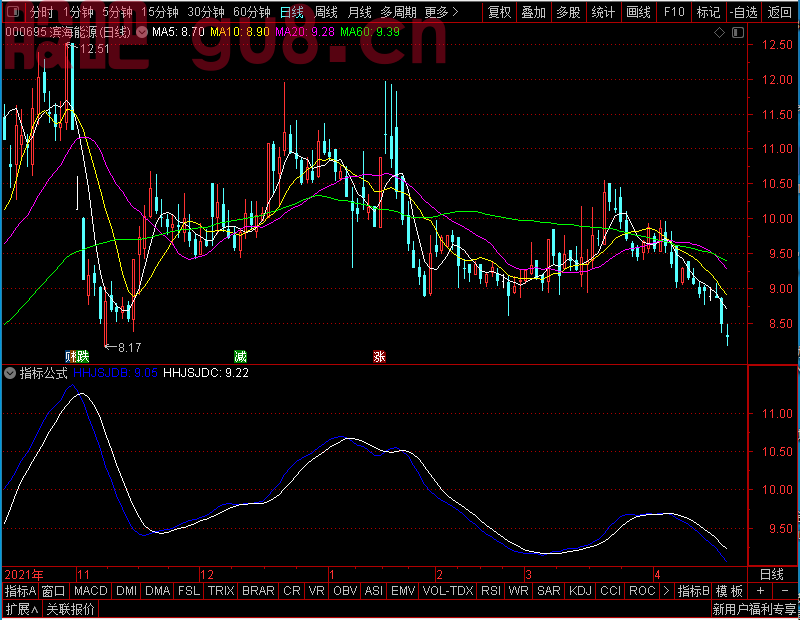Select the 30分钟 period tab
The image size is (800, 620).
coord(206,12)
